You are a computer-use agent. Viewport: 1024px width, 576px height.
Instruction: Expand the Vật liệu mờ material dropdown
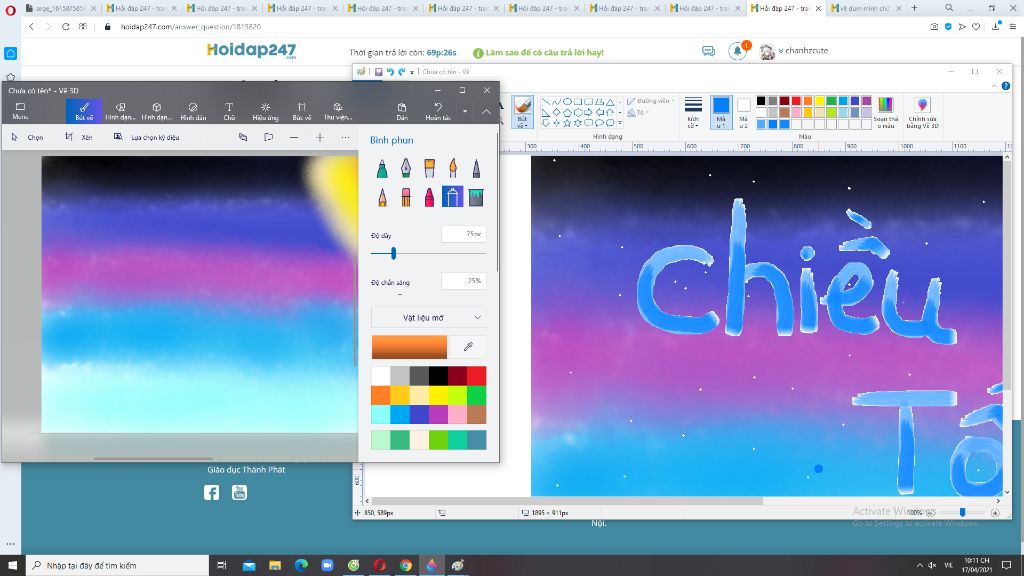coord(428,317)
